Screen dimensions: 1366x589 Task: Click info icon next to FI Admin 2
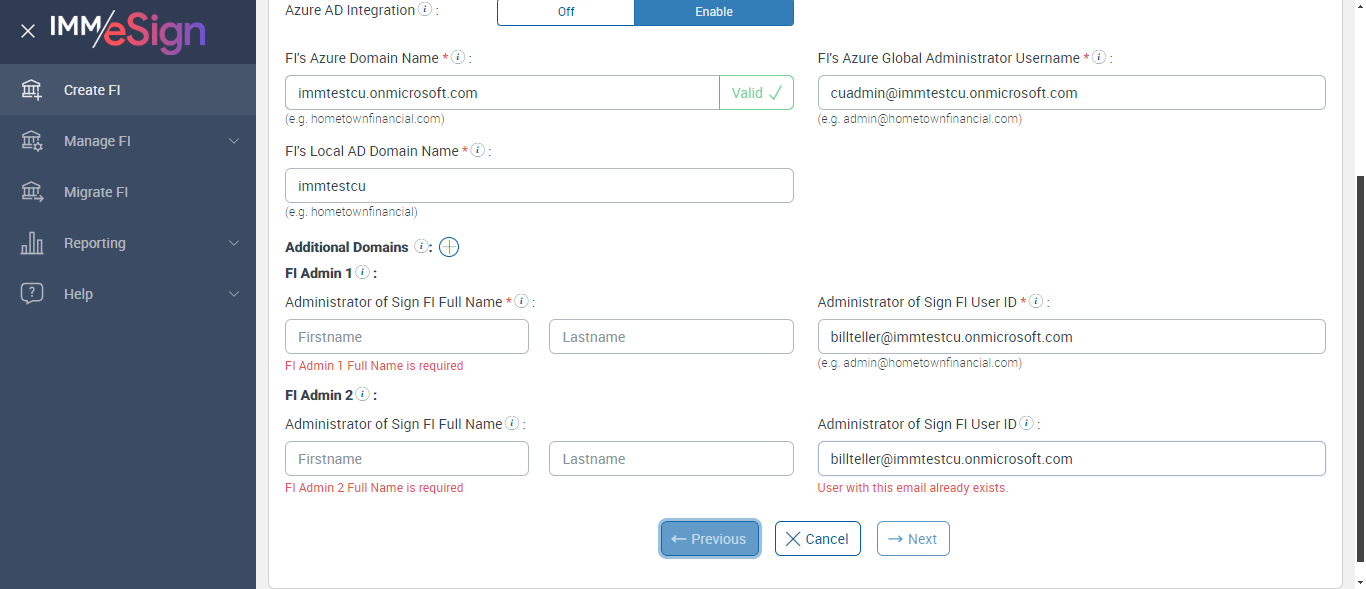362,394
